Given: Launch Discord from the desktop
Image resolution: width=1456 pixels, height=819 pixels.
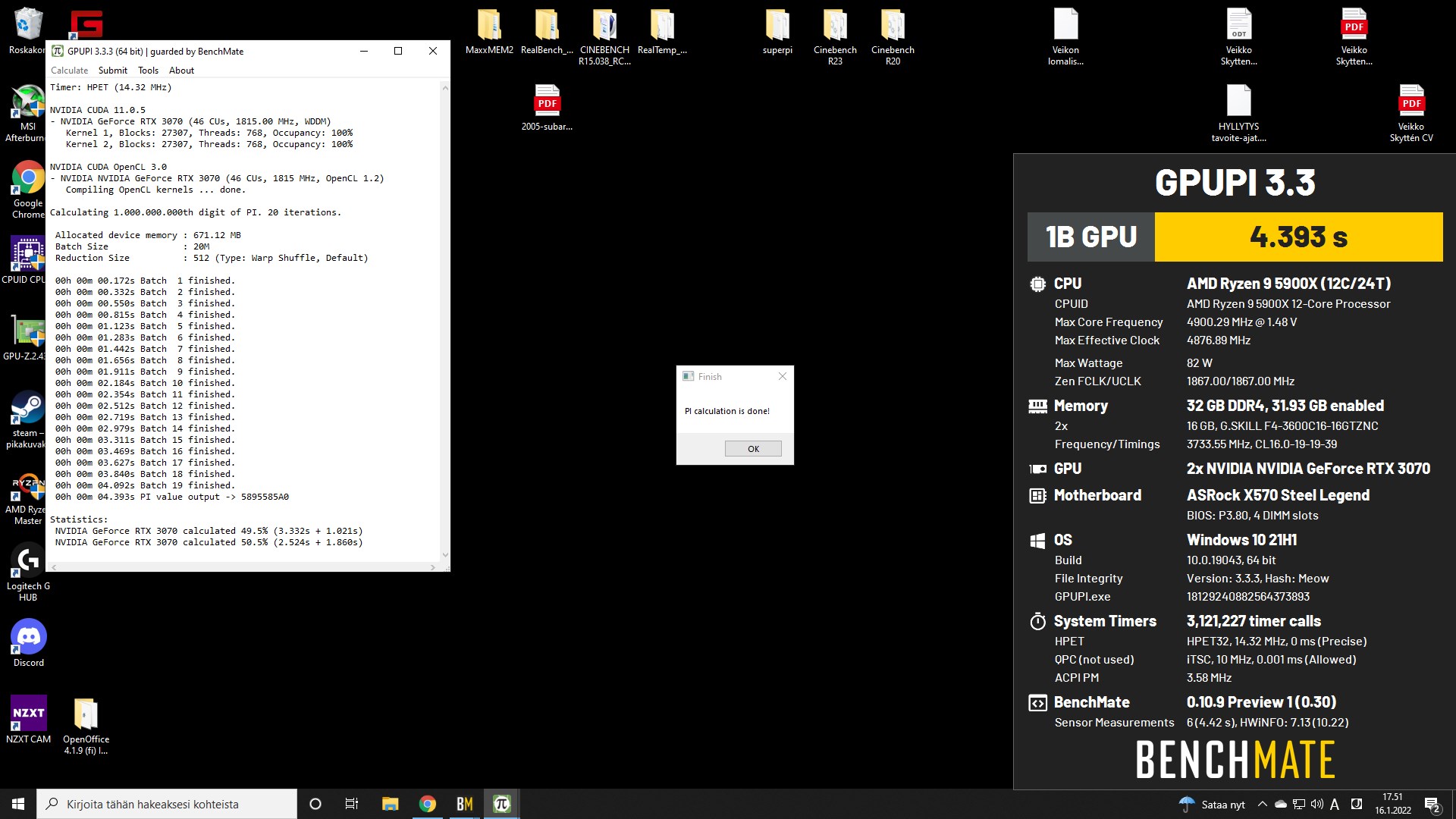Looking at the screenshot, I should (x=28, y=643).
